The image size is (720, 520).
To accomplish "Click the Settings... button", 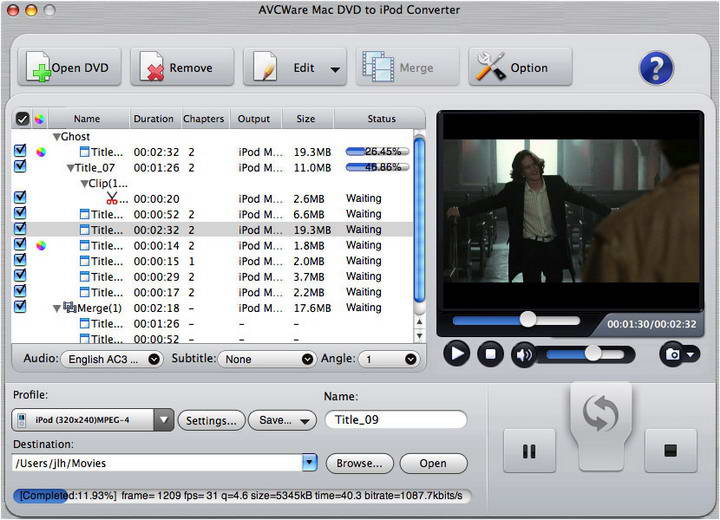I will point(211,421).
